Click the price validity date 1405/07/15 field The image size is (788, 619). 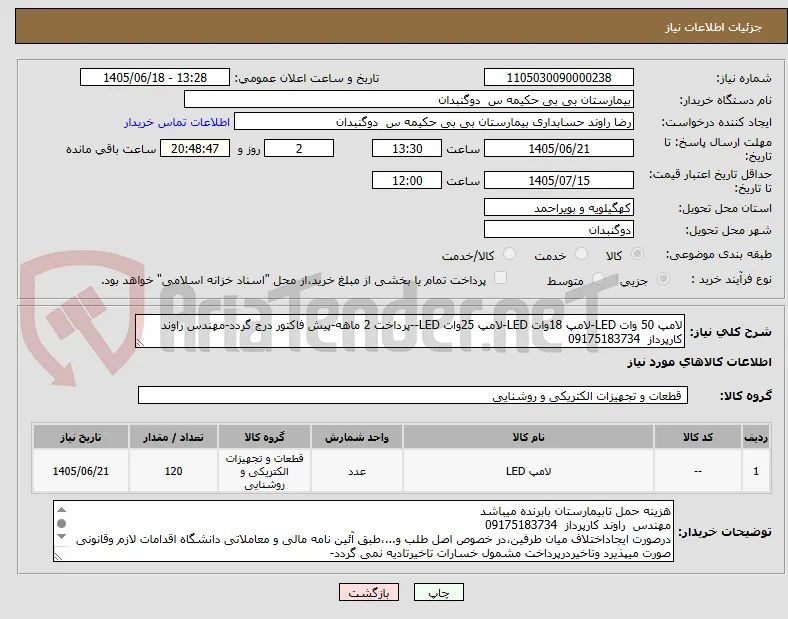(x=558, y=180)
